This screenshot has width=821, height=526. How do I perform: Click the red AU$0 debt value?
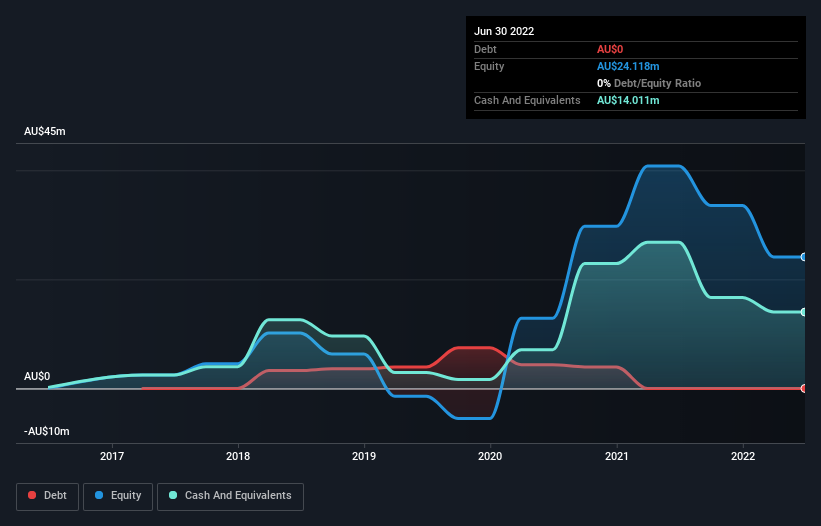(x=610, y=49)
